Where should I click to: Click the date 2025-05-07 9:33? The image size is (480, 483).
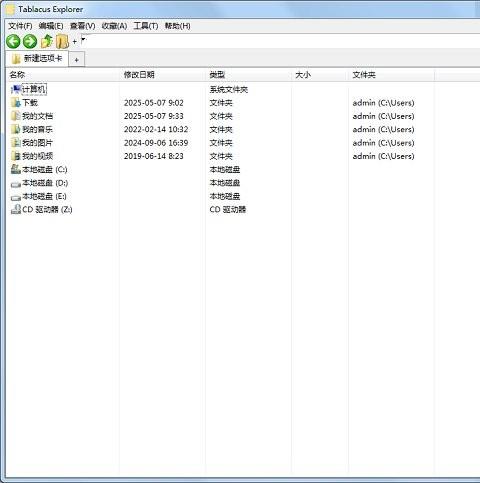tap(154, 116)
